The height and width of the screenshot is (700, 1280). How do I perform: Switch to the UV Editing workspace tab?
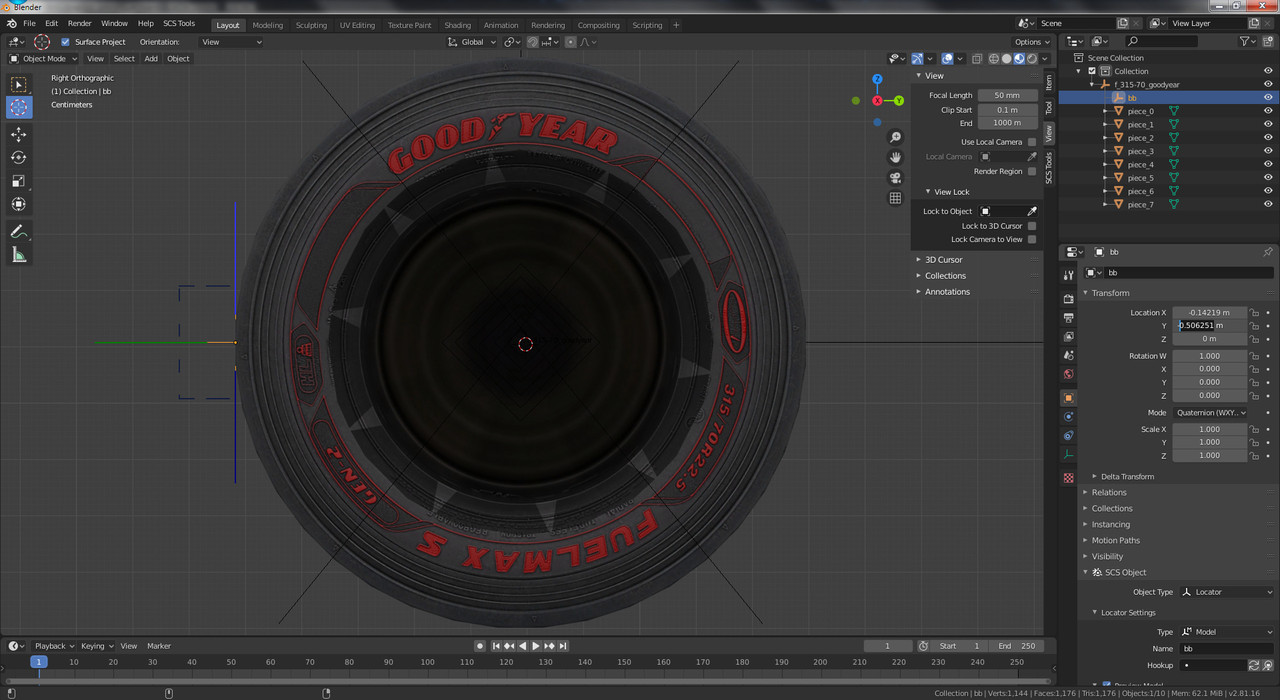coord(357,25)
